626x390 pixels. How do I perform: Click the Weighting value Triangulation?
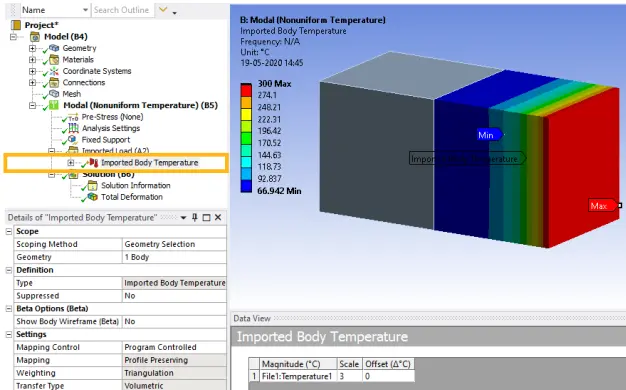tap(174, 373)
